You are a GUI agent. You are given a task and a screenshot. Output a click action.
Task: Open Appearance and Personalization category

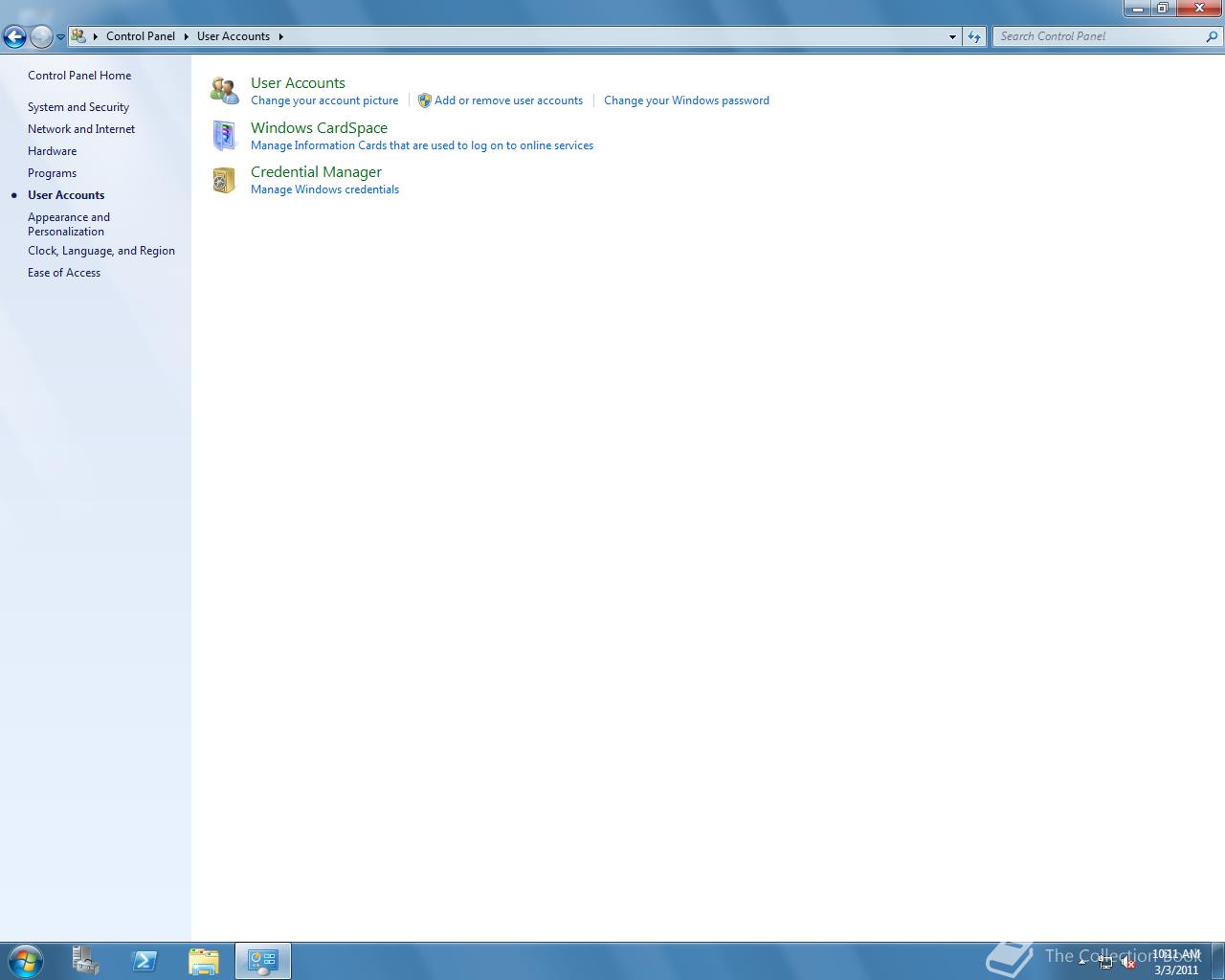(69, 224)
